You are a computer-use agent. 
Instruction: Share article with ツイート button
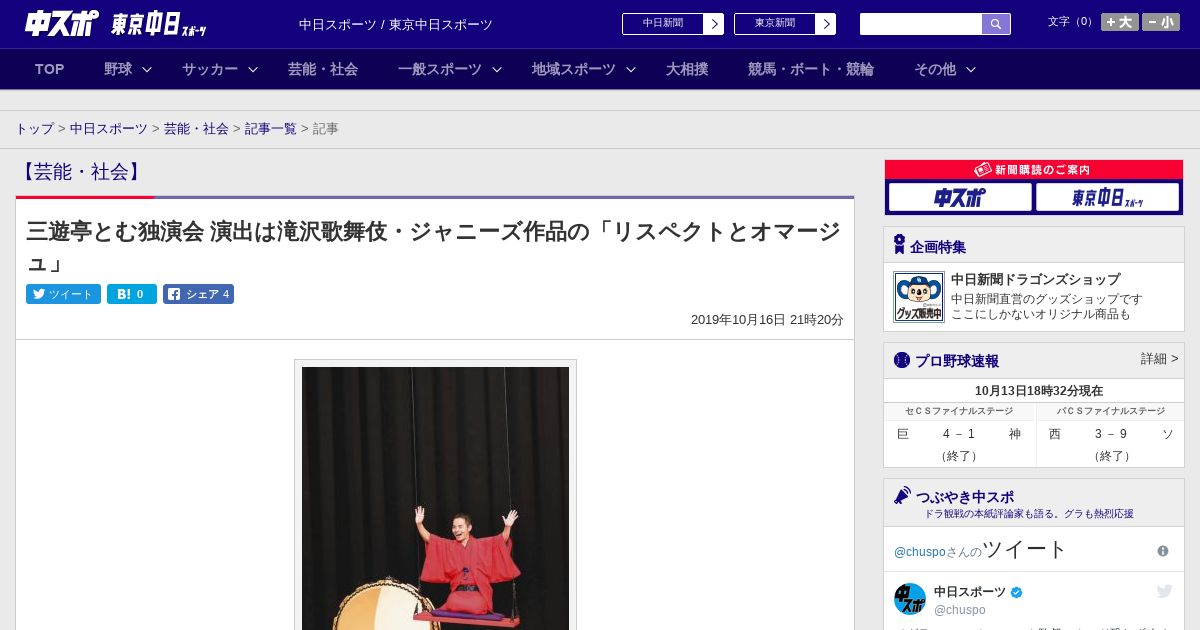(x=63, y=294)
